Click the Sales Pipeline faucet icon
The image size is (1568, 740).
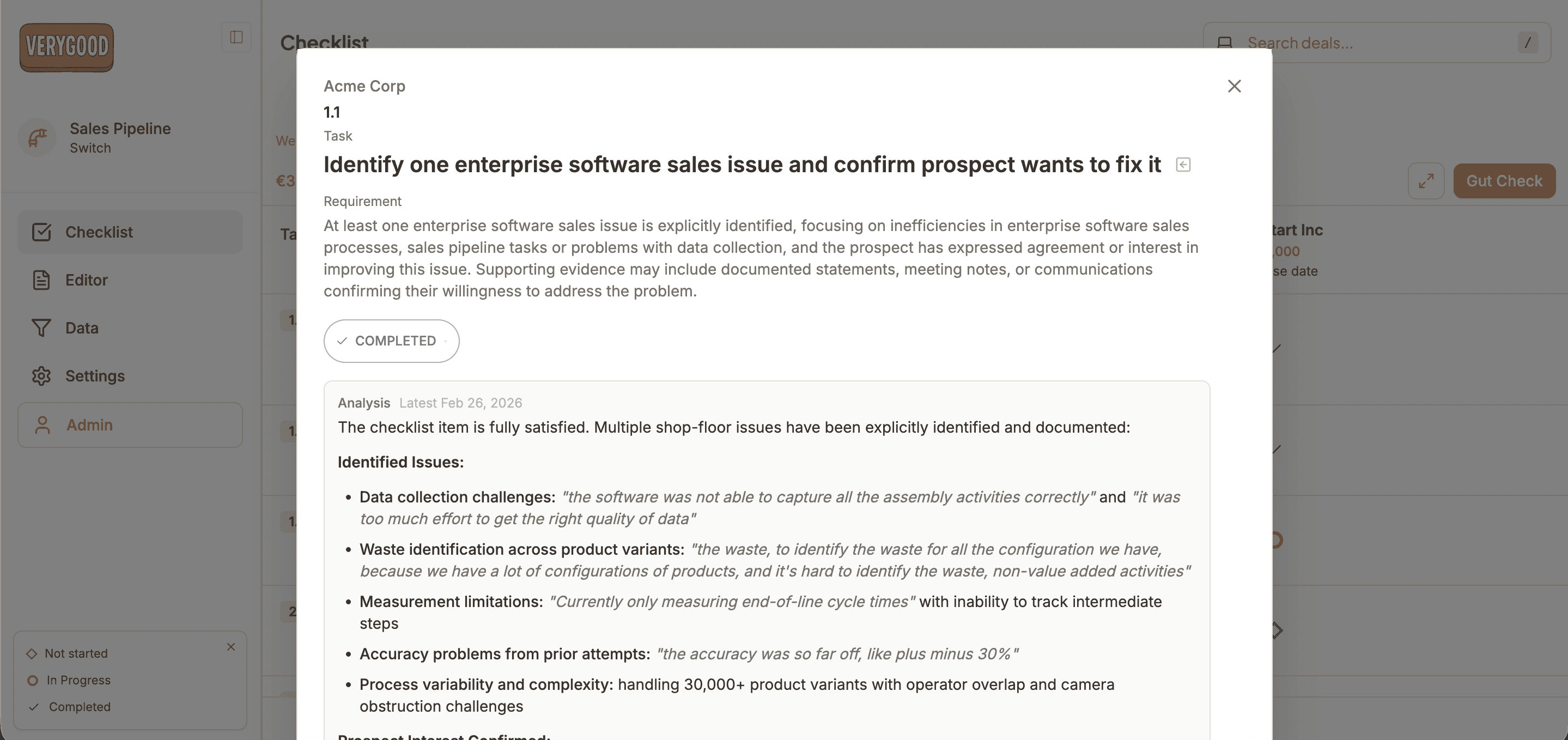[x=38, y=138]
